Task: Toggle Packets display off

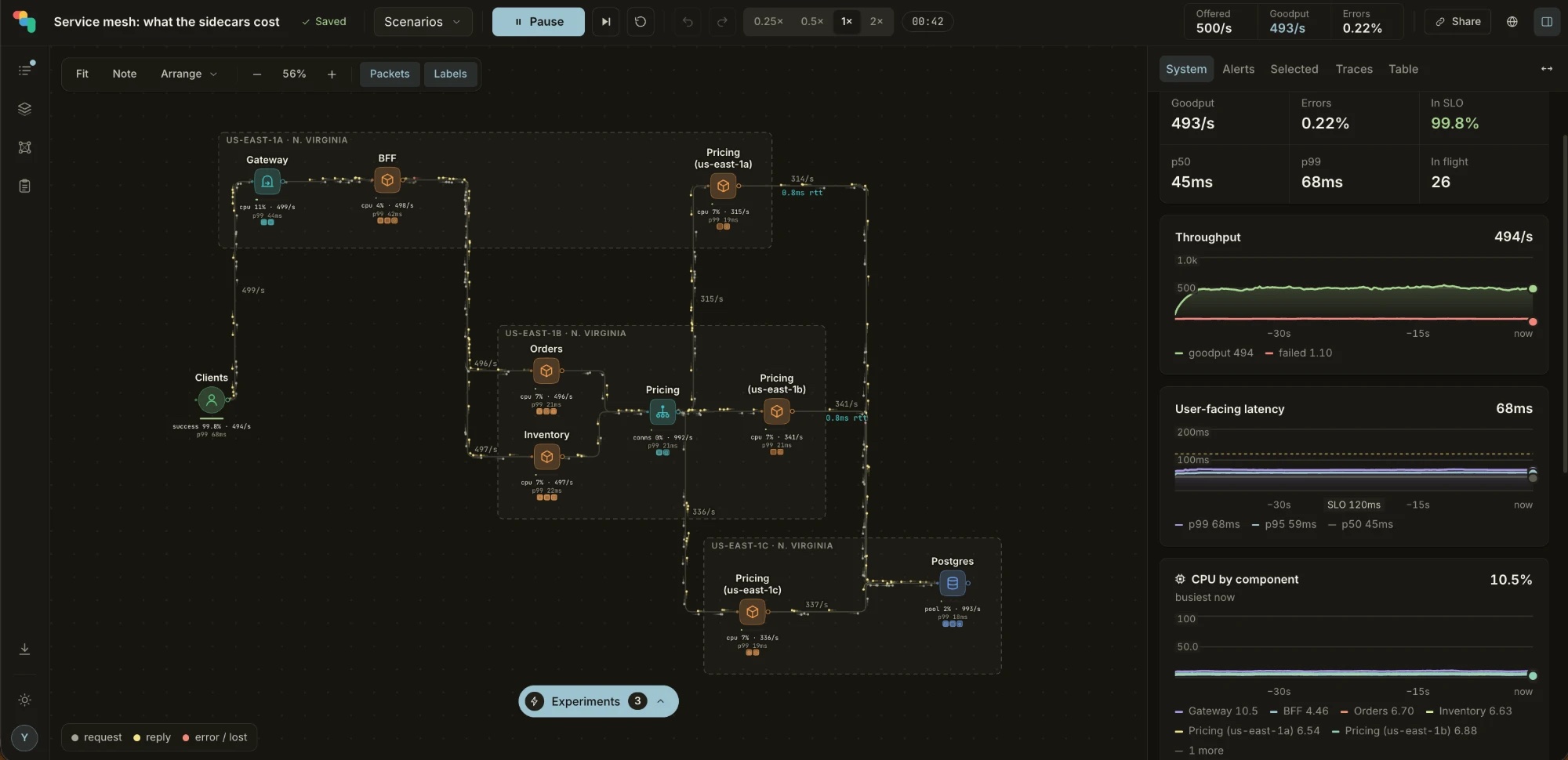Action: tap(390, 74)
